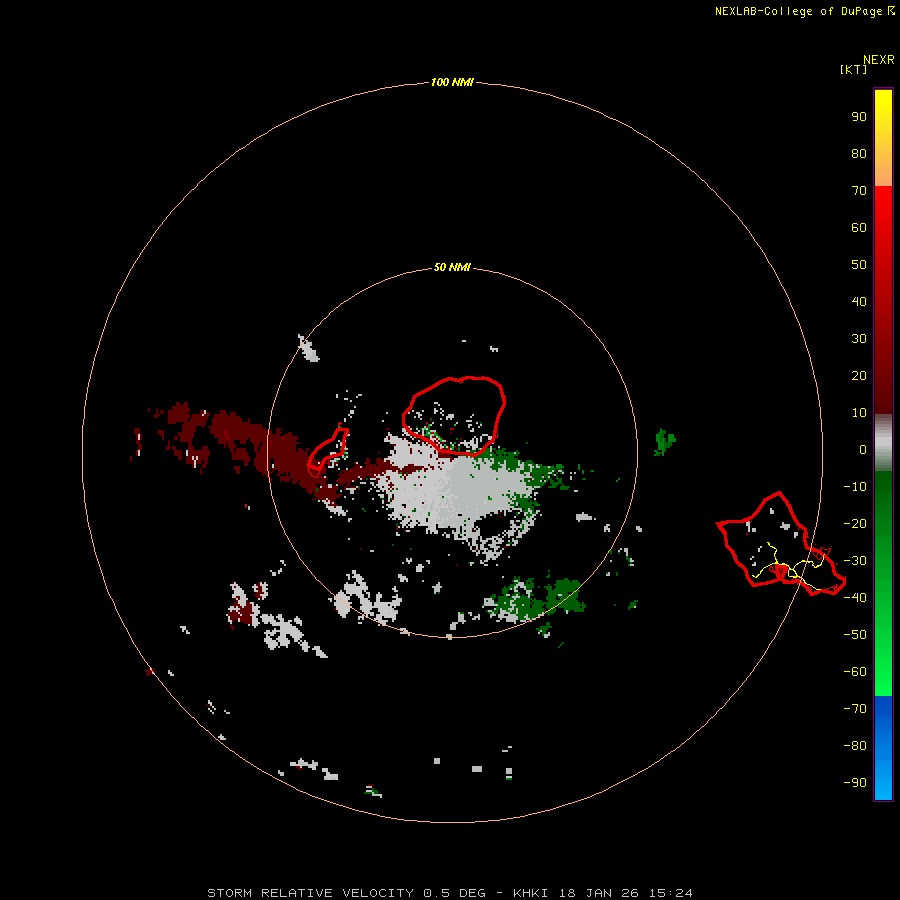
Task: Click the -30 value on velocity scale
Action: [855, 561]
